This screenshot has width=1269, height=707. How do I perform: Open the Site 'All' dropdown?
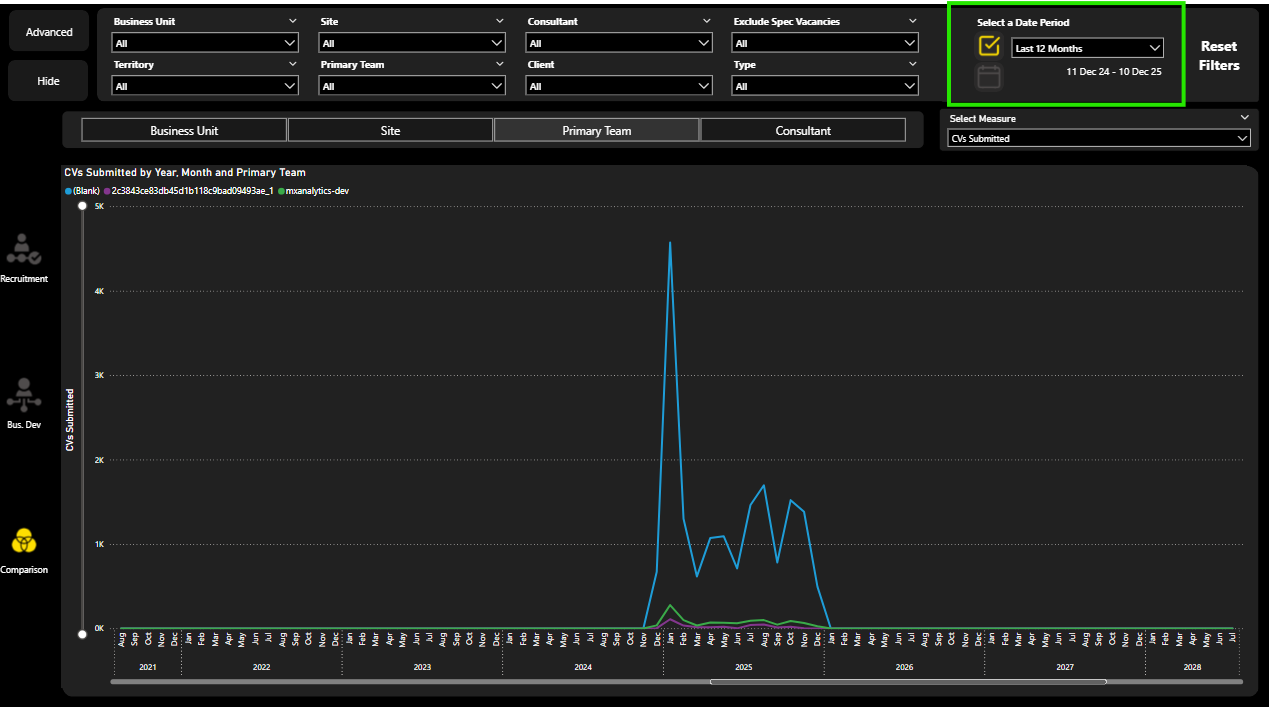tap(412, 43)
